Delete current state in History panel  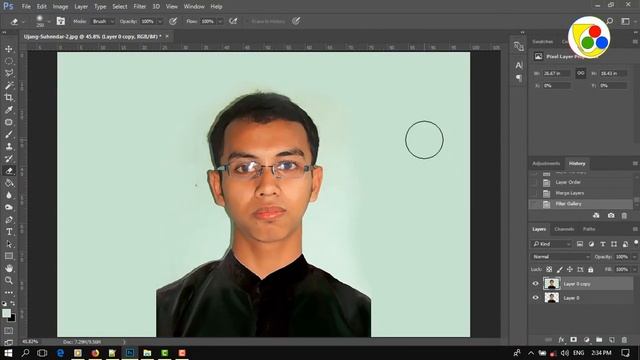(624, 215)
